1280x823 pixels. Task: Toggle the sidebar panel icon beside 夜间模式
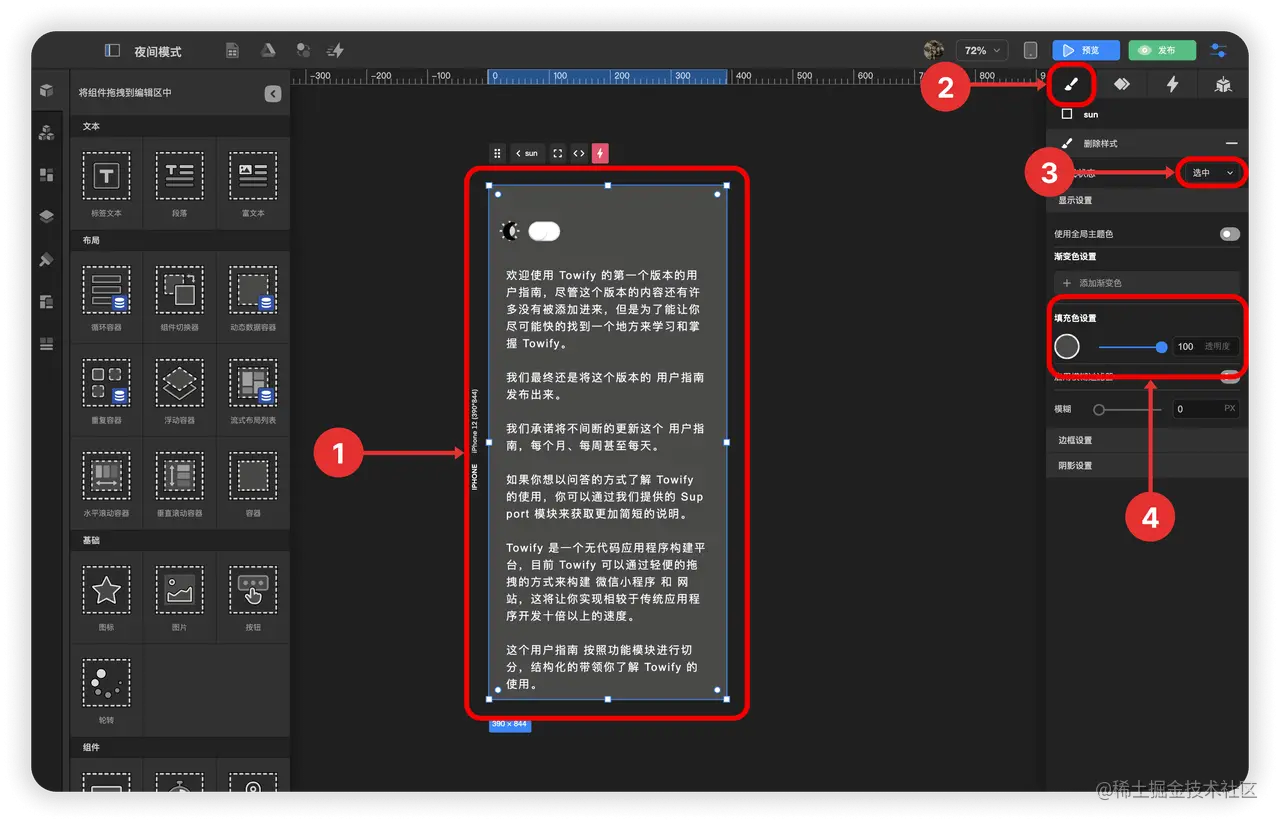tap(112, 50)
